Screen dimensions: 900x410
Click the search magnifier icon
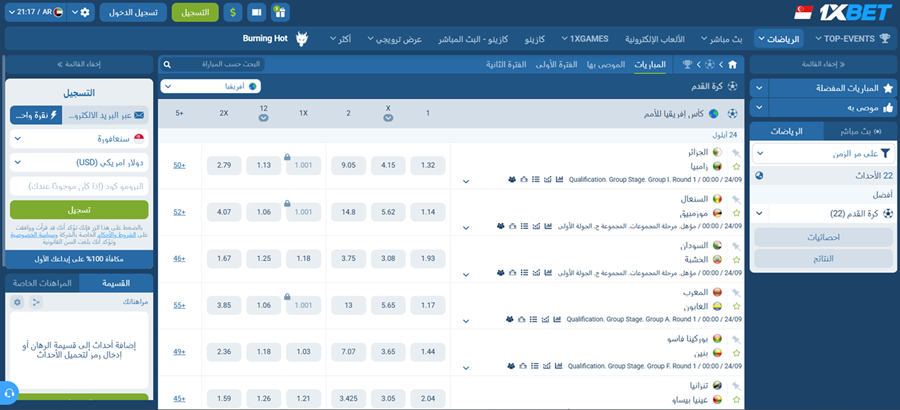(x=168, y=64)
